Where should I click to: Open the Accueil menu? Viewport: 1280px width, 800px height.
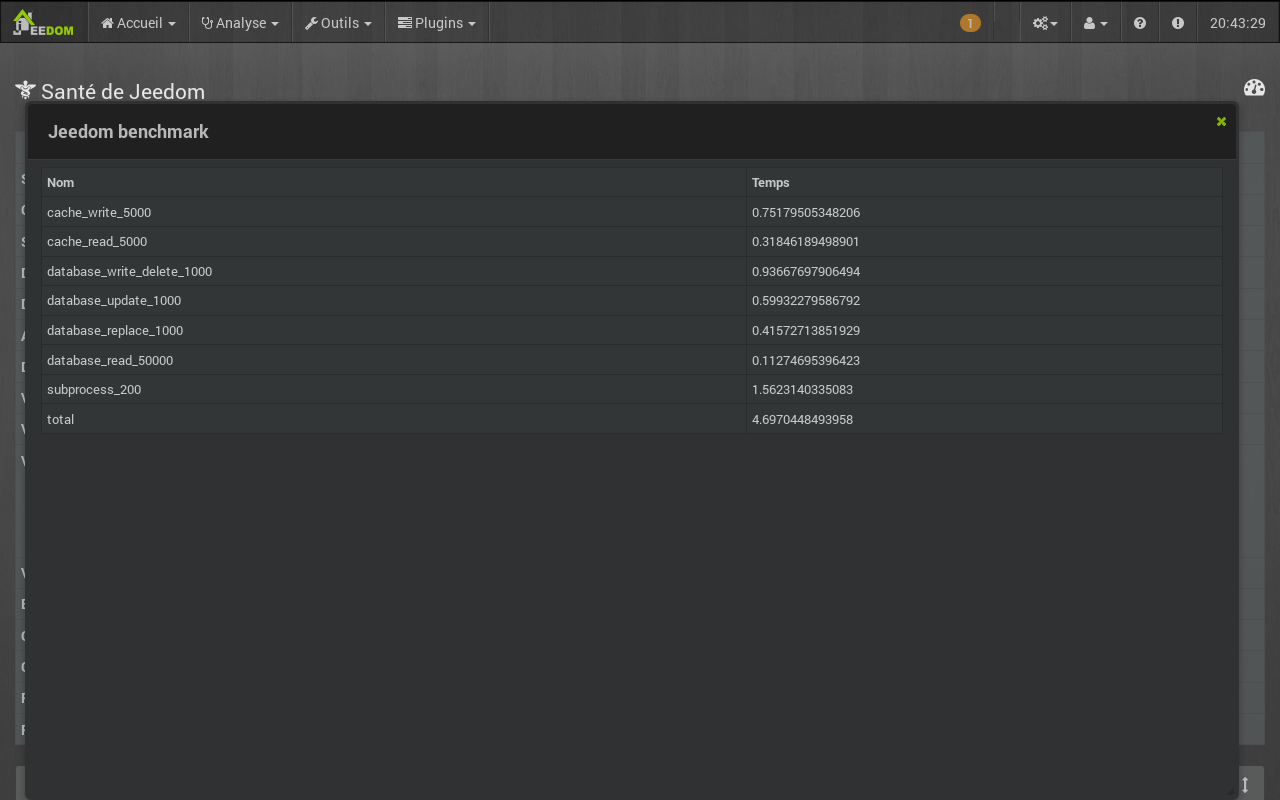pos(138,22)
